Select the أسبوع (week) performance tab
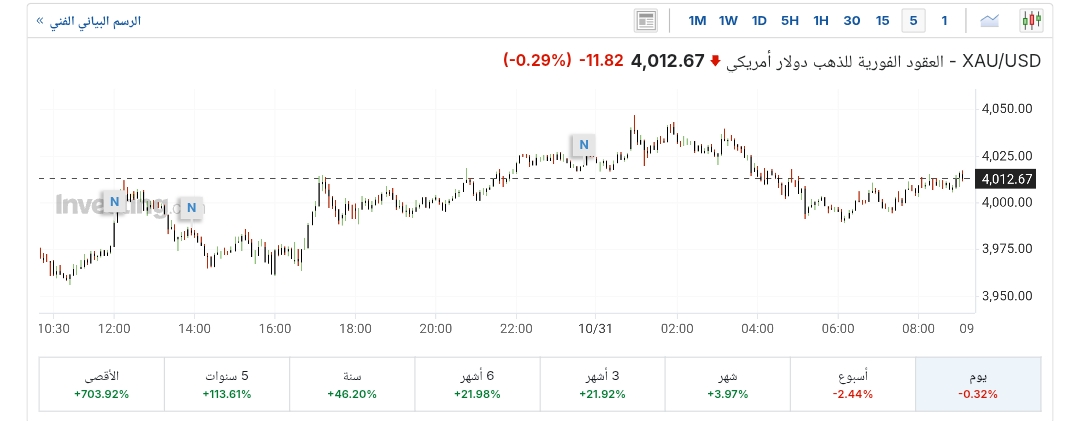 [853, 384]
